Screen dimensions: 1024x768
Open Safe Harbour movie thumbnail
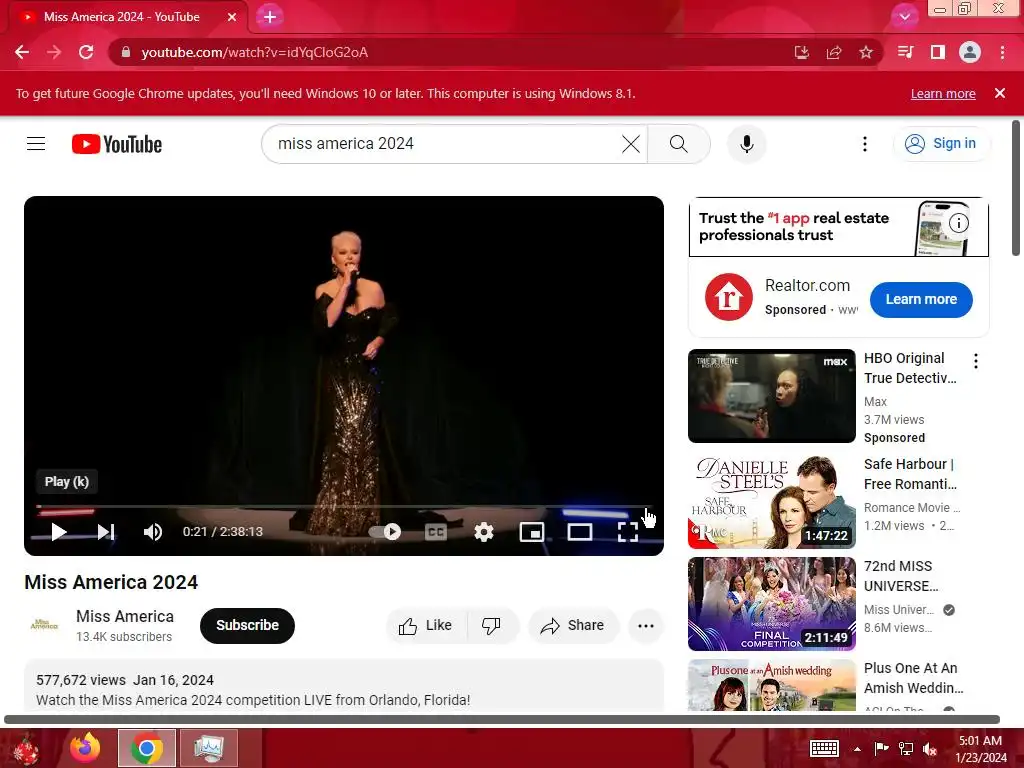[771, 502]
